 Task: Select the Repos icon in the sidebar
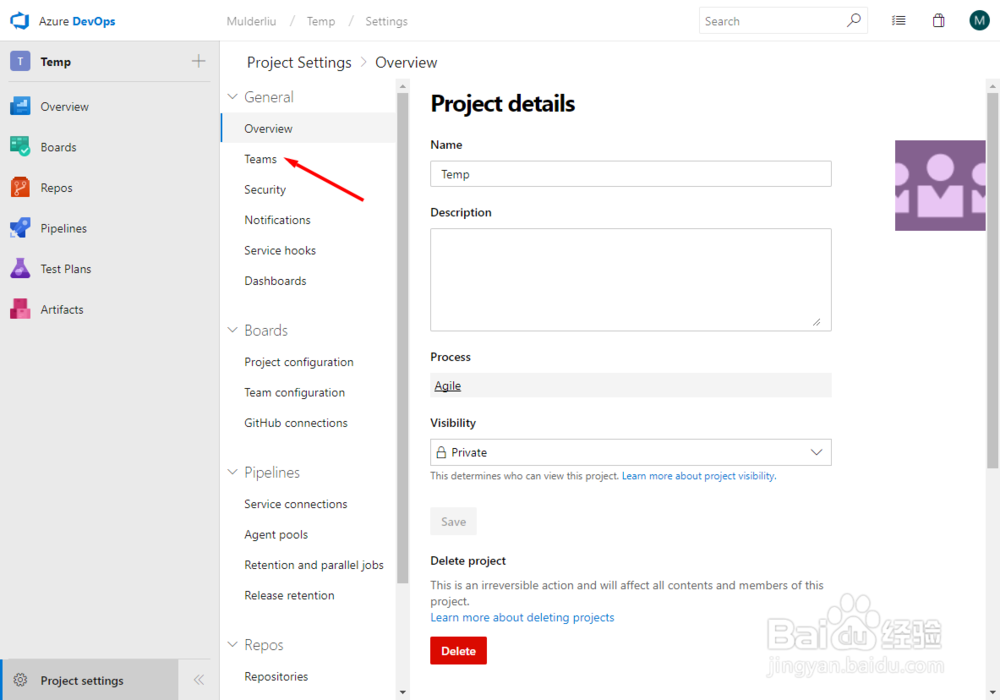pyautogui.click(x=22, y=187)
